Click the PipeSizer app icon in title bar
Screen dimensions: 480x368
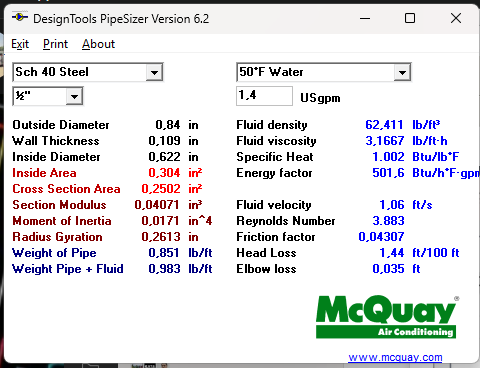(20, 17)
